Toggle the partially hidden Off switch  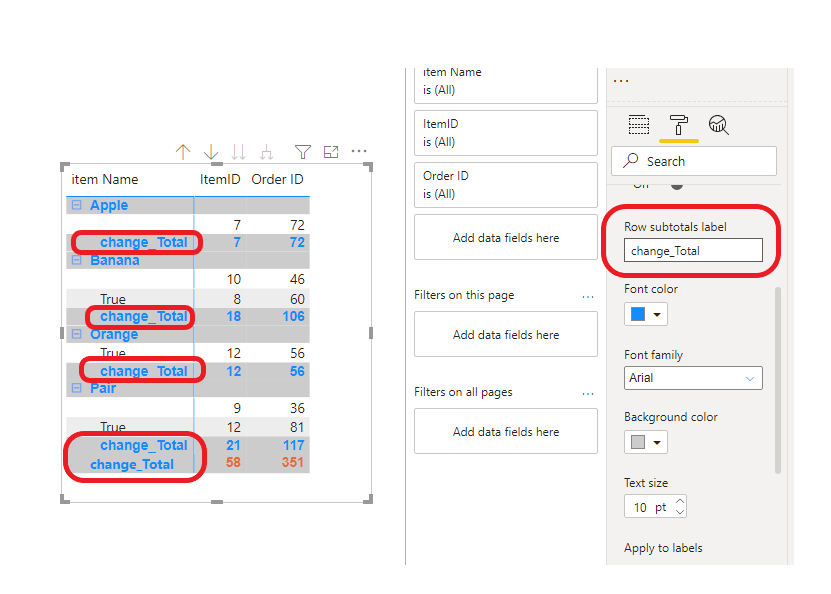pyautogui.click(x=677, y=185)
